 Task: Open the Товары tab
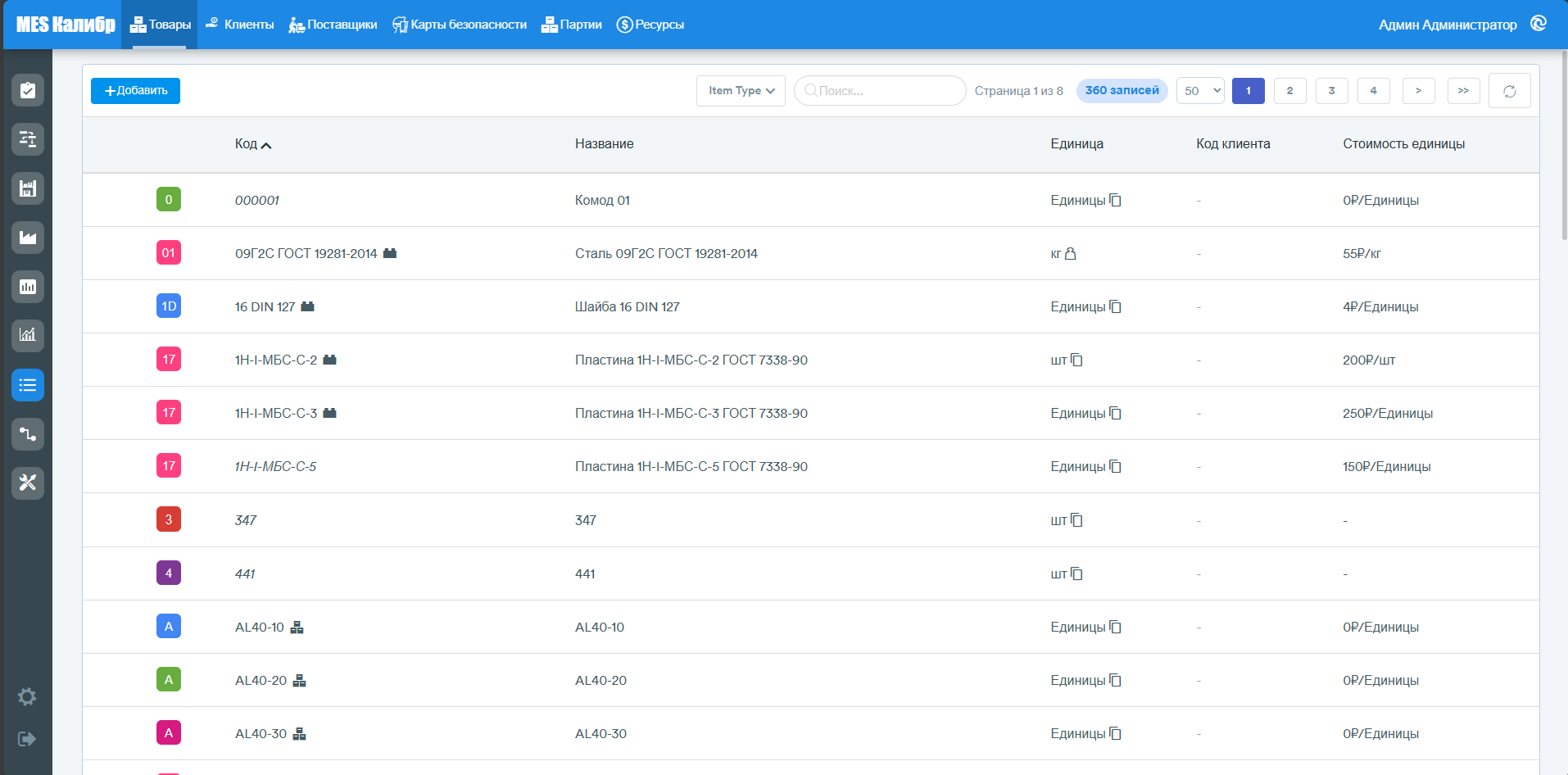(160, 25)
